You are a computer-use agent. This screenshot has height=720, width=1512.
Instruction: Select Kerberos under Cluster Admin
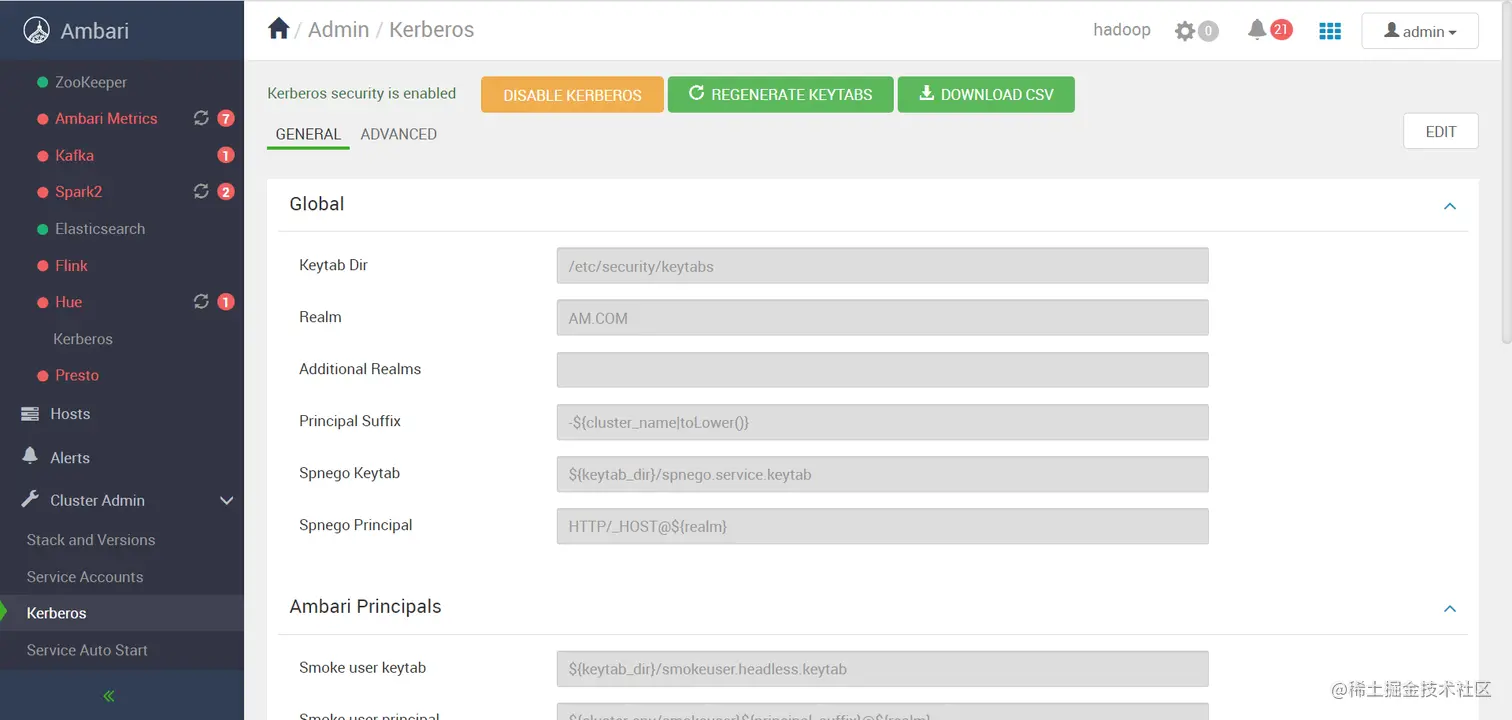coord(56,613)
